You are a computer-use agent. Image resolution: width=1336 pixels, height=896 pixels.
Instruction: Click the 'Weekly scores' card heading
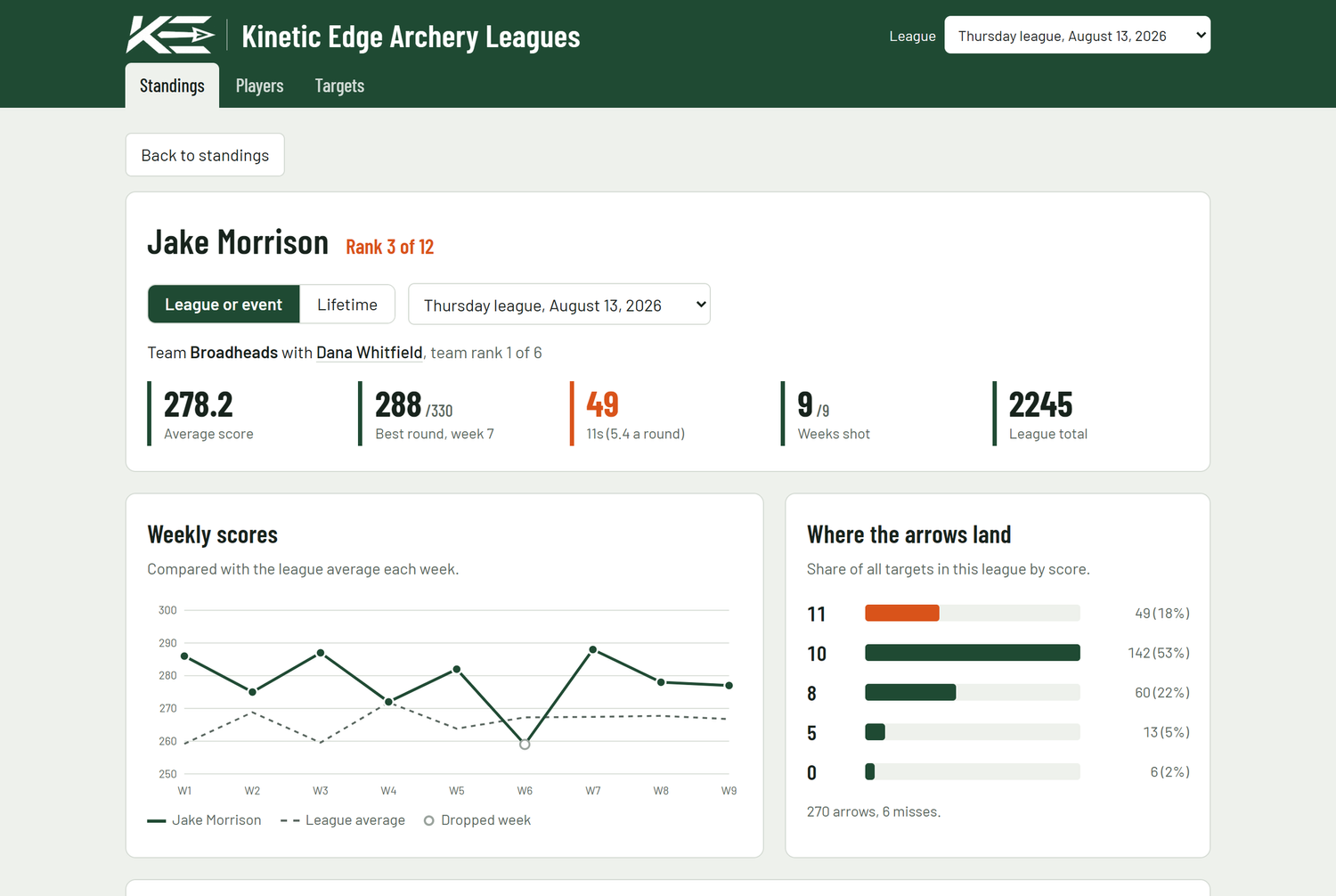tap(213, 534)
